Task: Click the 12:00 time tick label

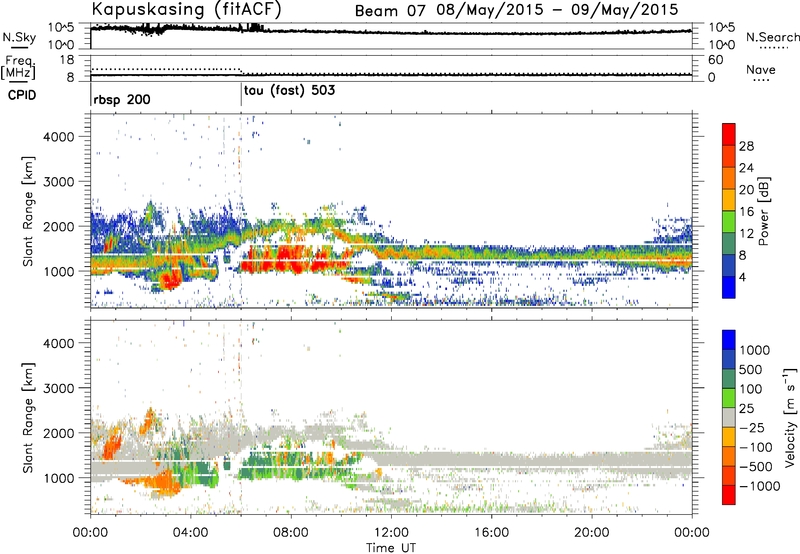Action: tap(391, 533)
